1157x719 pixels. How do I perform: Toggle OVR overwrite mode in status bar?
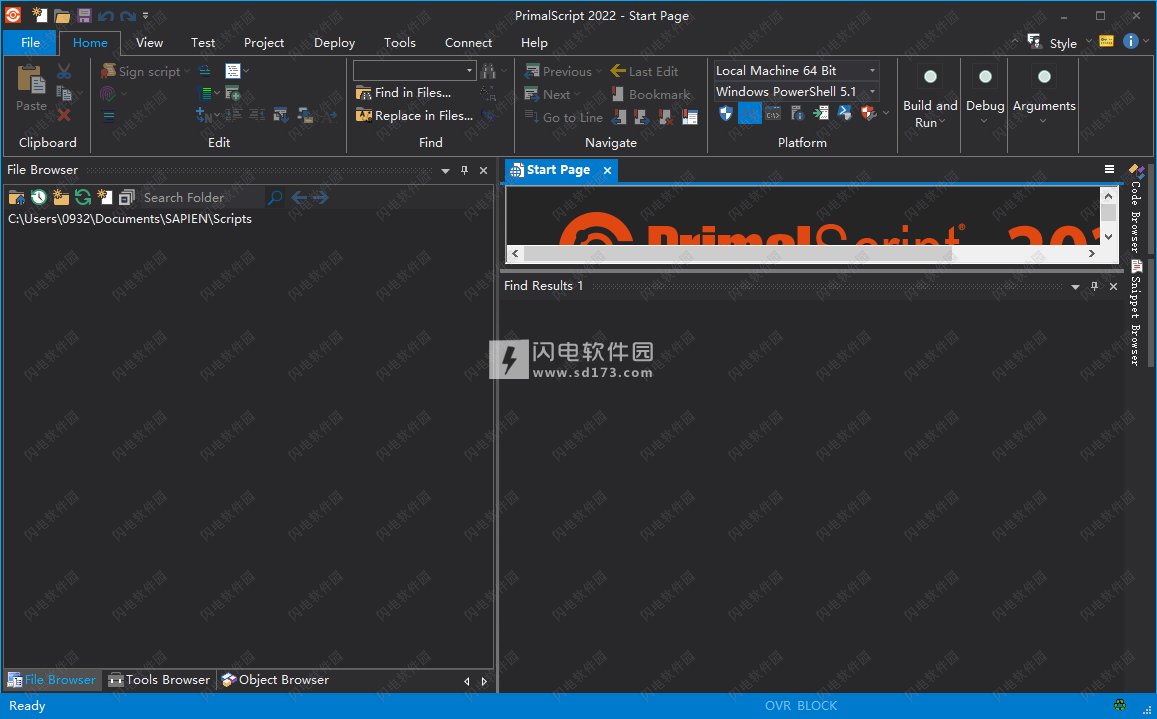(x=778, y=706)
